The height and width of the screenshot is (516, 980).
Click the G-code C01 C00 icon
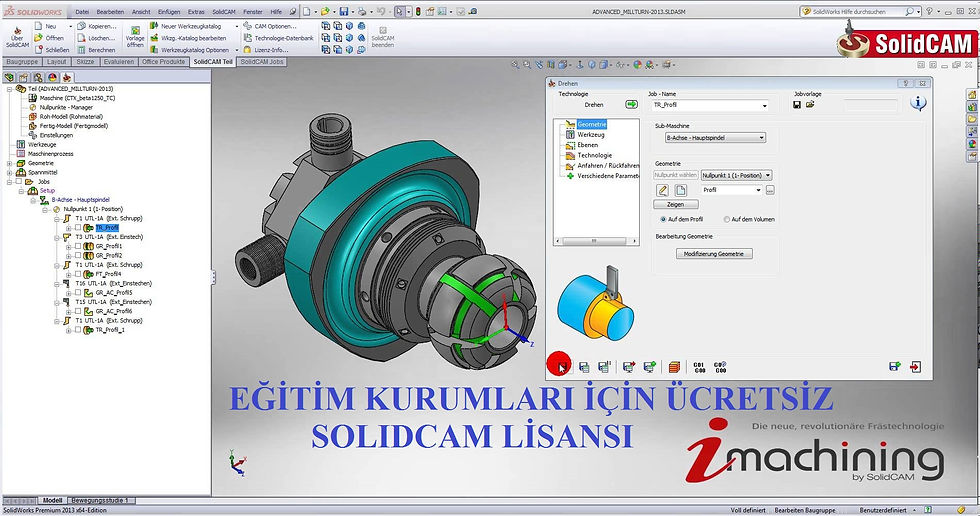(699, 367)
